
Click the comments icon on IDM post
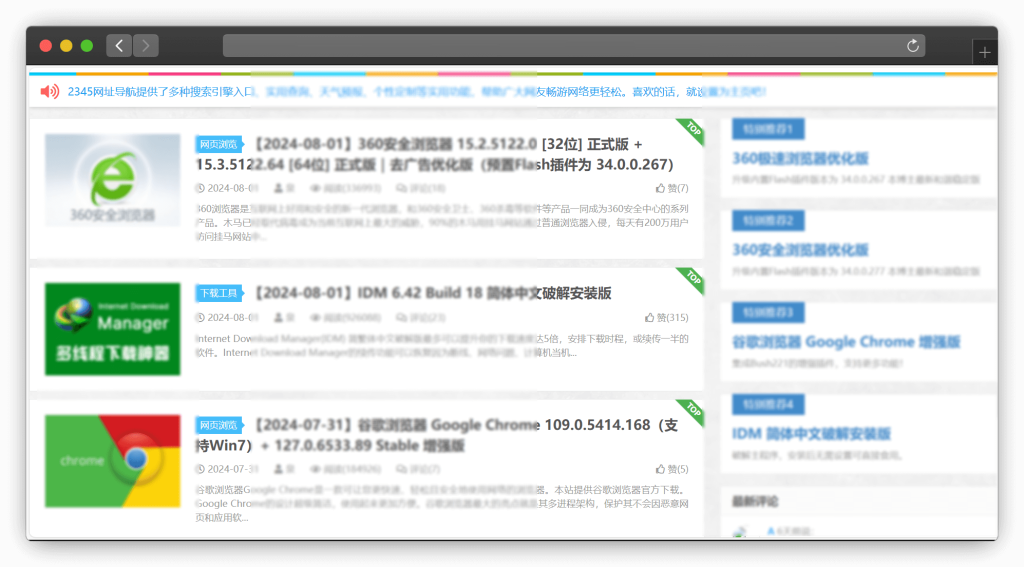(x=401, y=317)
